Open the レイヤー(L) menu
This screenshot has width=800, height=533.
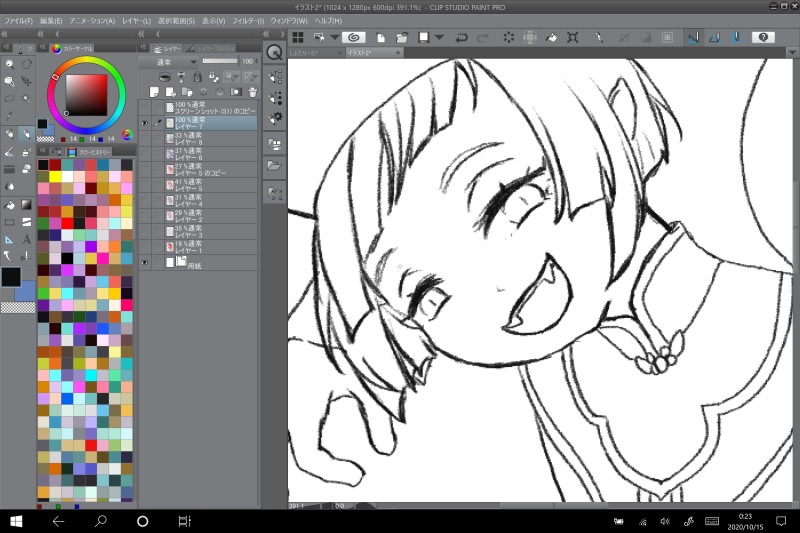point(136,21)
